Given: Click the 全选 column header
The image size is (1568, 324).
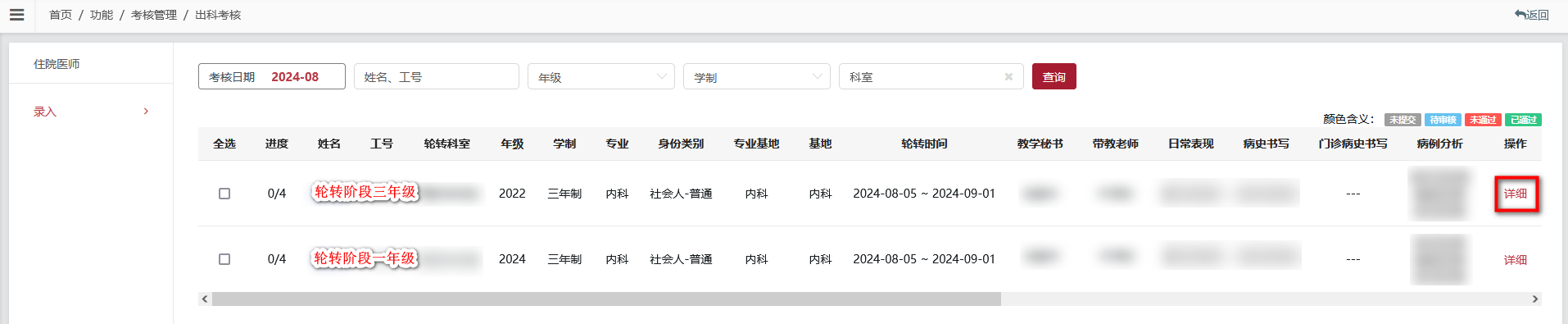Looking at the screenshot, I should [x=224, y=144].
